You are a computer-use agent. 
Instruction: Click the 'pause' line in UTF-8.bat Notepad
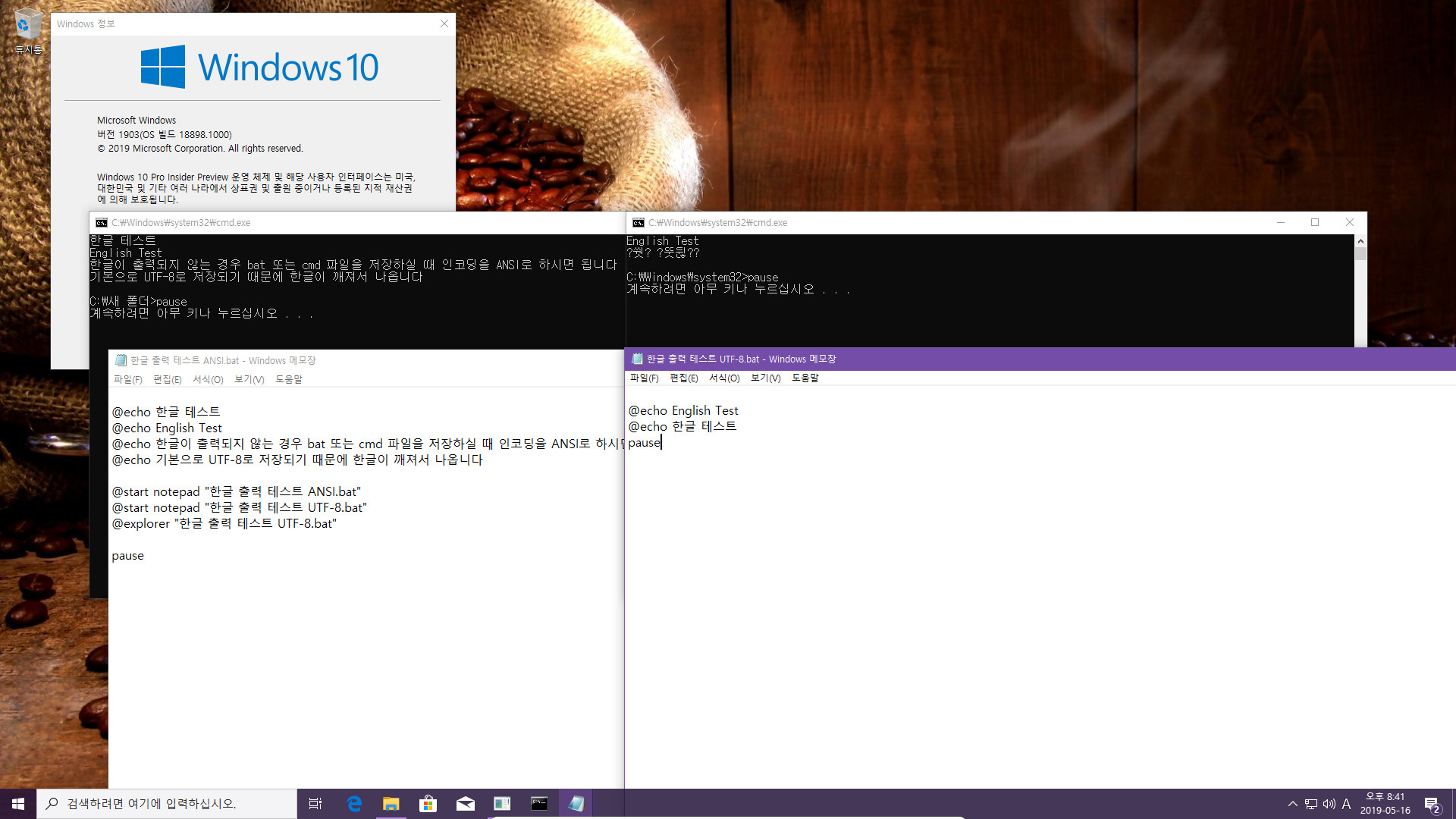click(x=645, y=443)
